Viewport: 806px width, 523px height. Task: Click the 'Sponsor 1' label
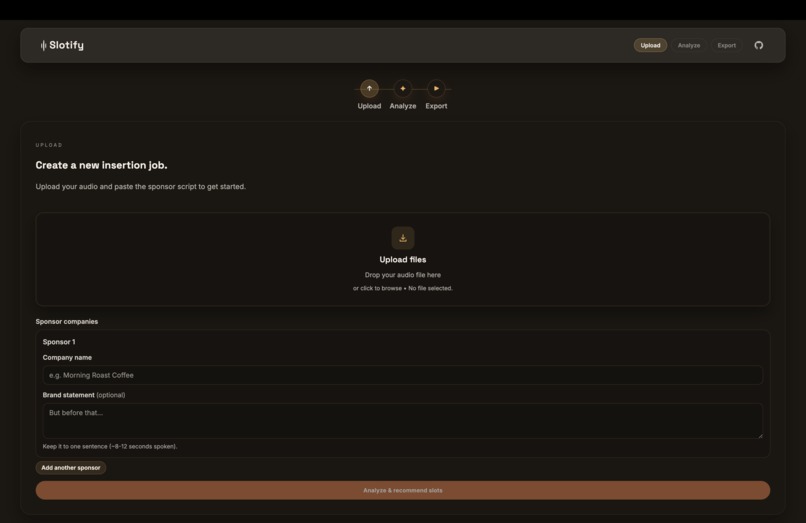click(x=59, y=342)
